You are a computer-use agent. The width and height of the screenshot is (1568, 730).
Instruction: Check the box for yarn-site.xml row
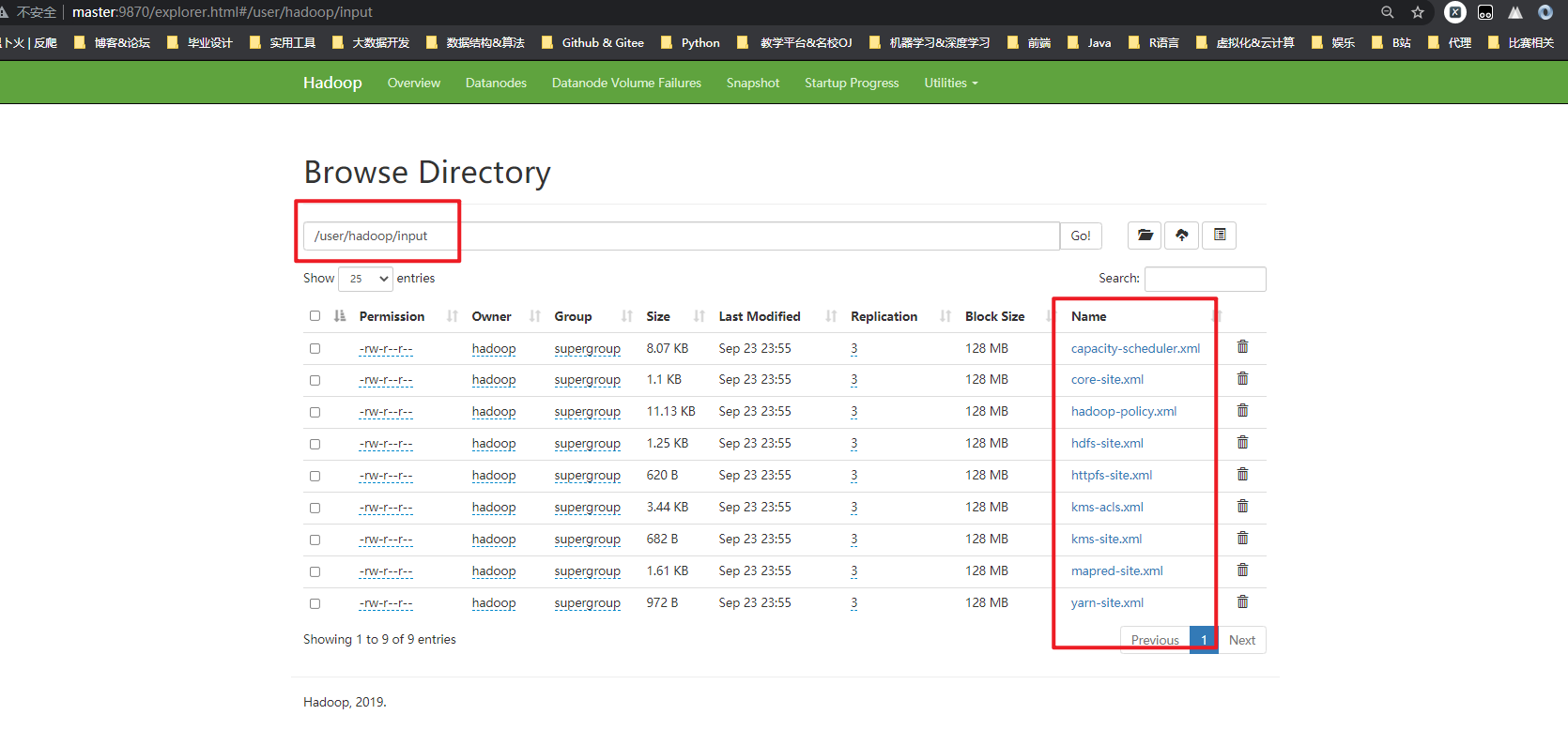(315, 603)
